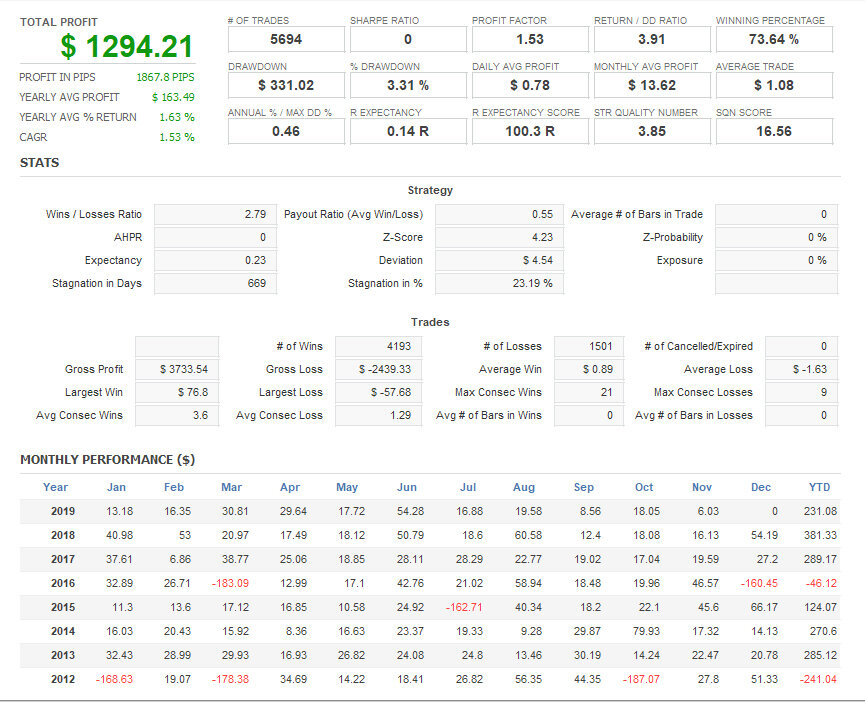Click Daily Avg Profit value $ 0.78
Screen dimensions: 865x702
(530, 85)
